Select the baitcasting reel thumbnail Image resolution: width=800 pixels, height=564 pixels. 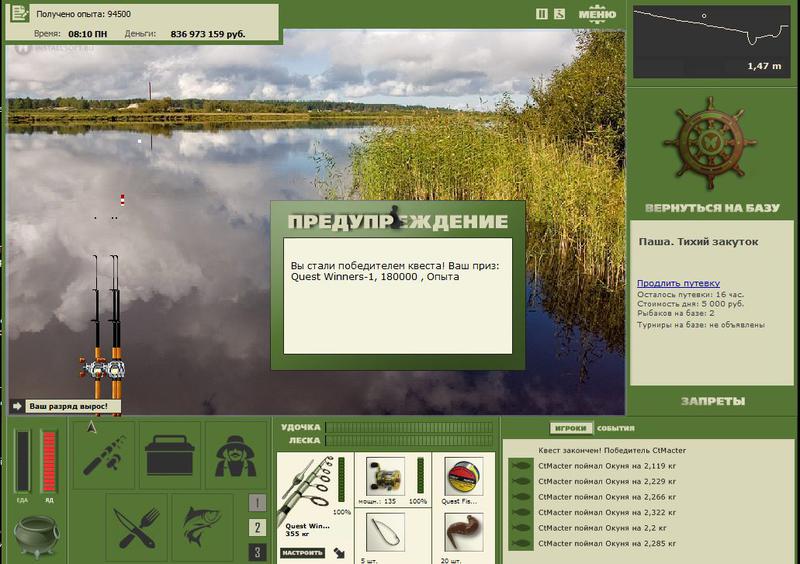pyautogui.click(x=386, y=477)
